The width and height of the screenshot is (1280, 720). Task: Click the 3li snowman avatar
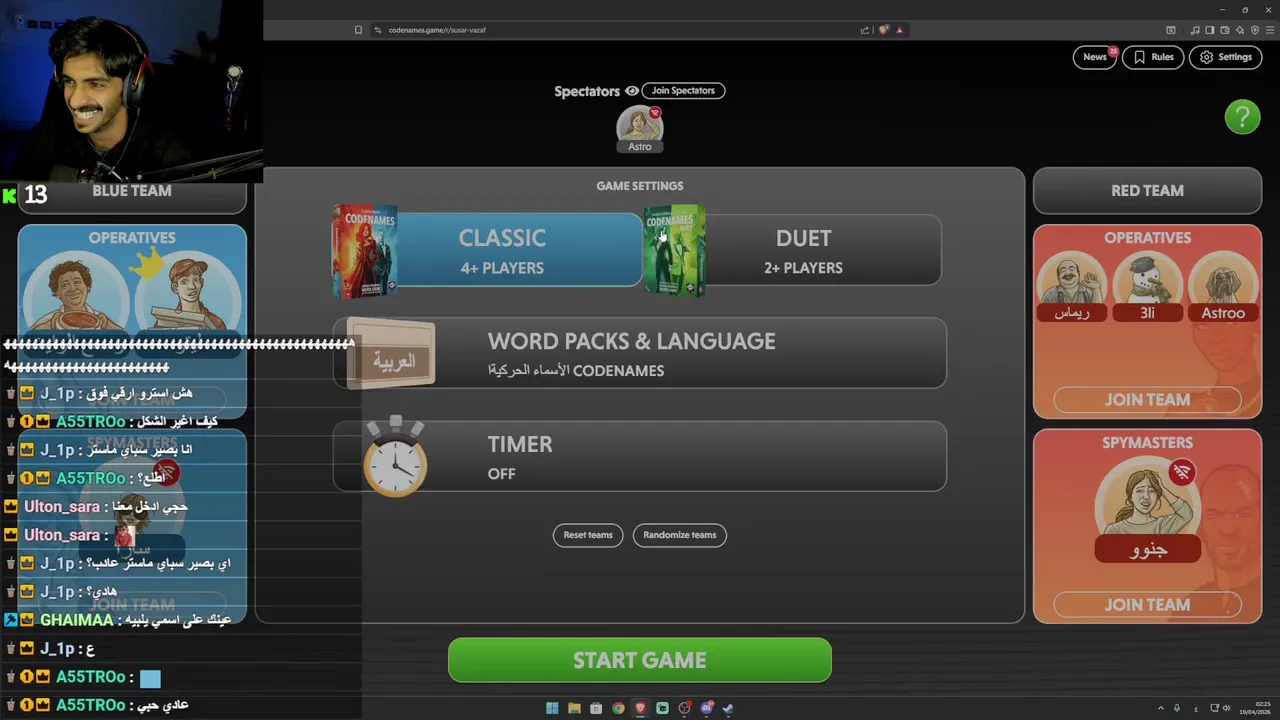point(1147,287)
